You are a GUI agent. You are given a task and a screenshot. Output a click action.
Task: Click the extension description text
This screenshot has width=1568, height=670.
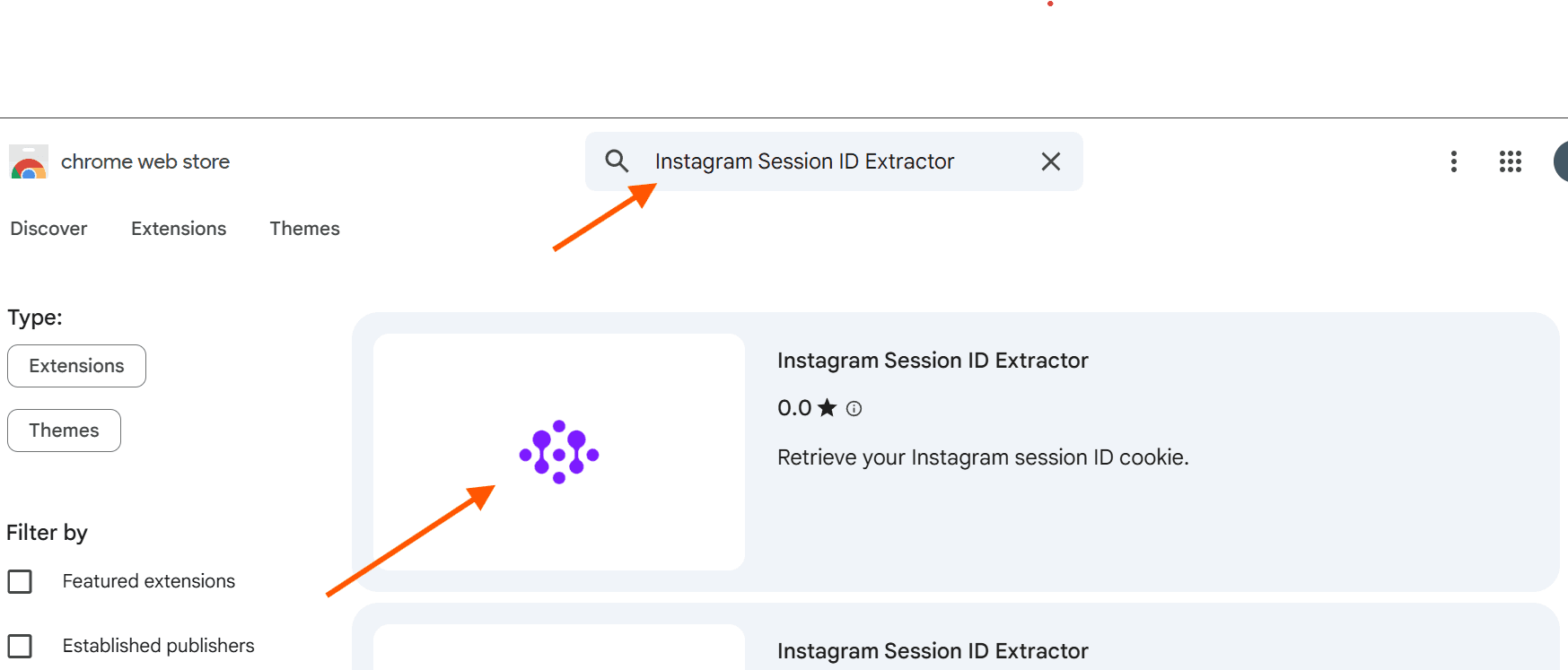coord(983,457)
